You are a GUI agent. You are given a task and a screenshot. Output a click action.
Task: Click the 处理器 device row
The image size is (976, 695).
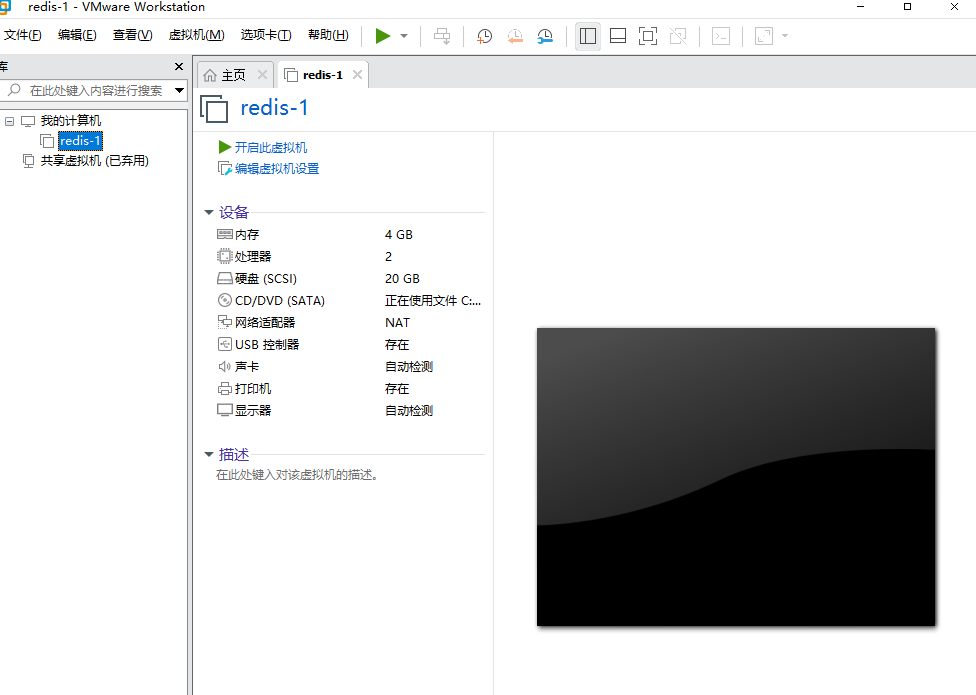(350, 256)
